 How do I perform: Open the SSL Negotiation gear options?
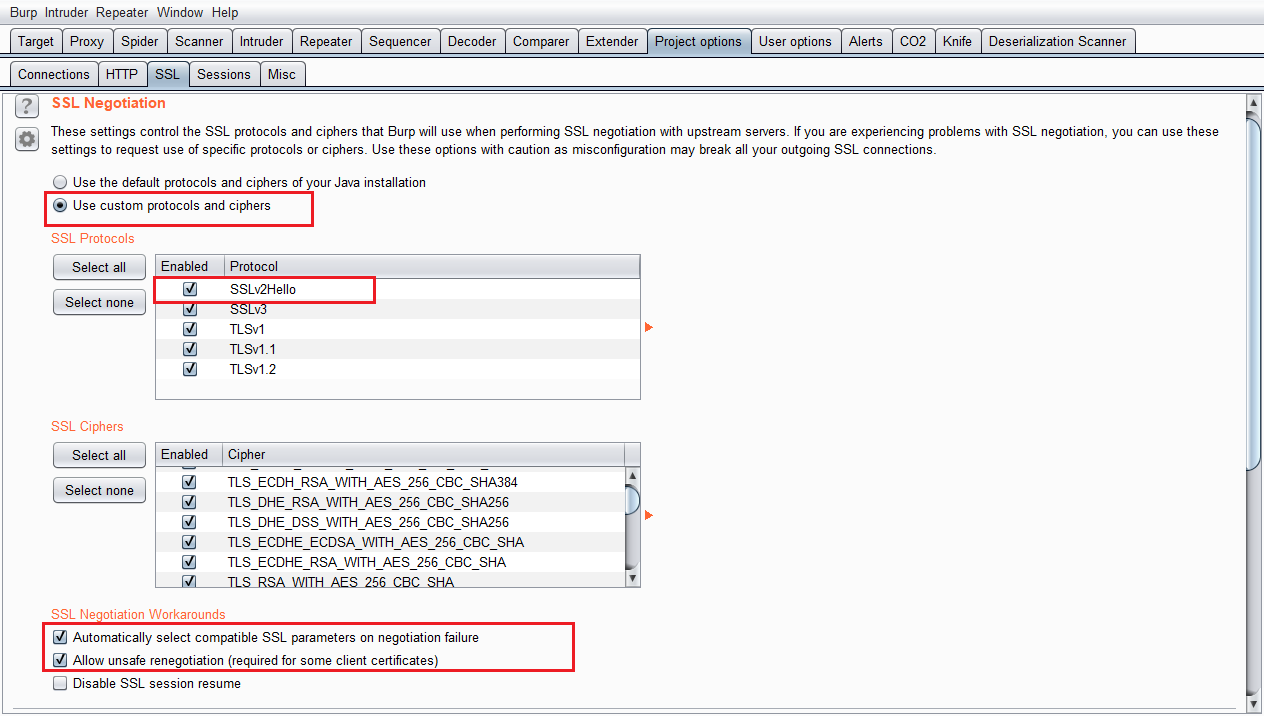[27, 140]
